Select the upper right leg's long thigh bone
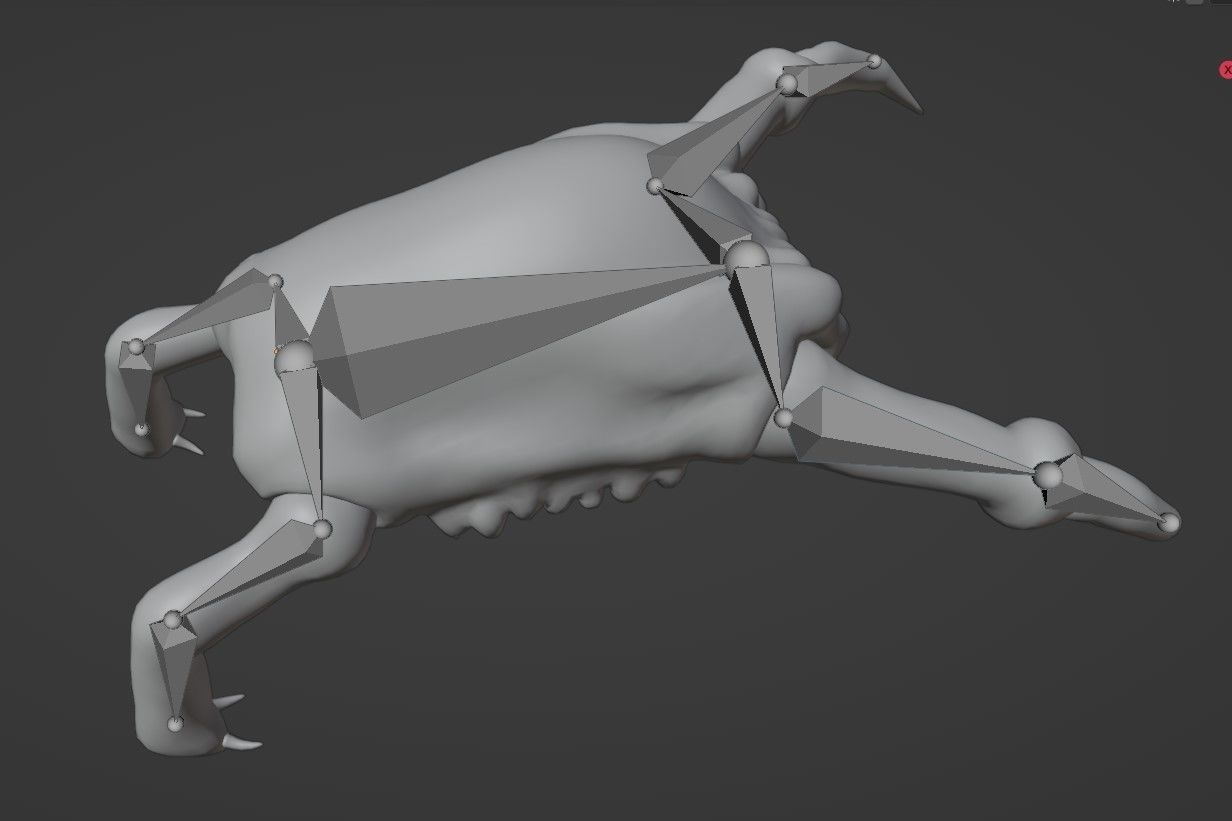Viewport: 1232px width, 821px height. click(x=715, y=140)
